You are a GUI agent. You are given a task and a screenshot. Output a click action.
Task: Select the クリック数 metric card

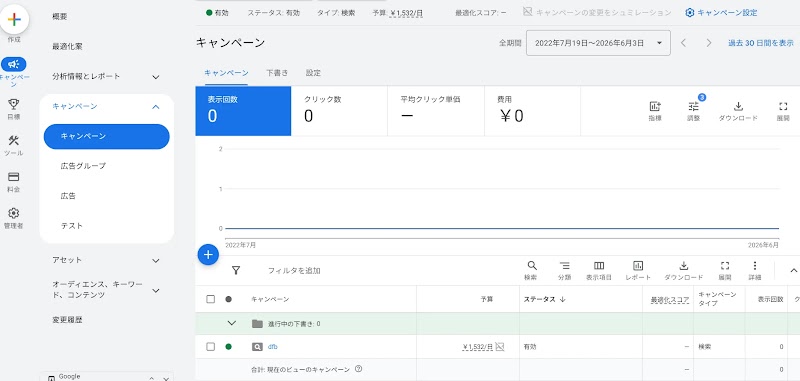[x=339, y=111]
